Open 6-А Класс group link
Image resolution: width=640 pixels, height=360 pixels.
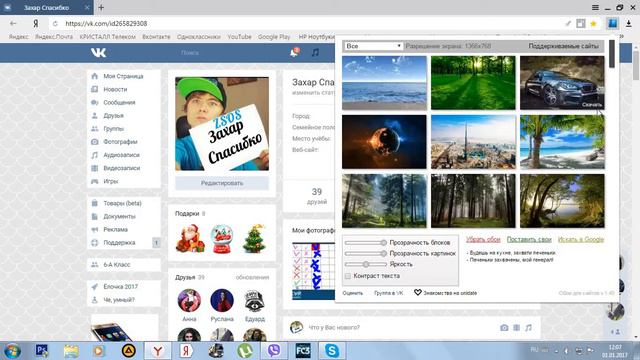pos(123,264)
